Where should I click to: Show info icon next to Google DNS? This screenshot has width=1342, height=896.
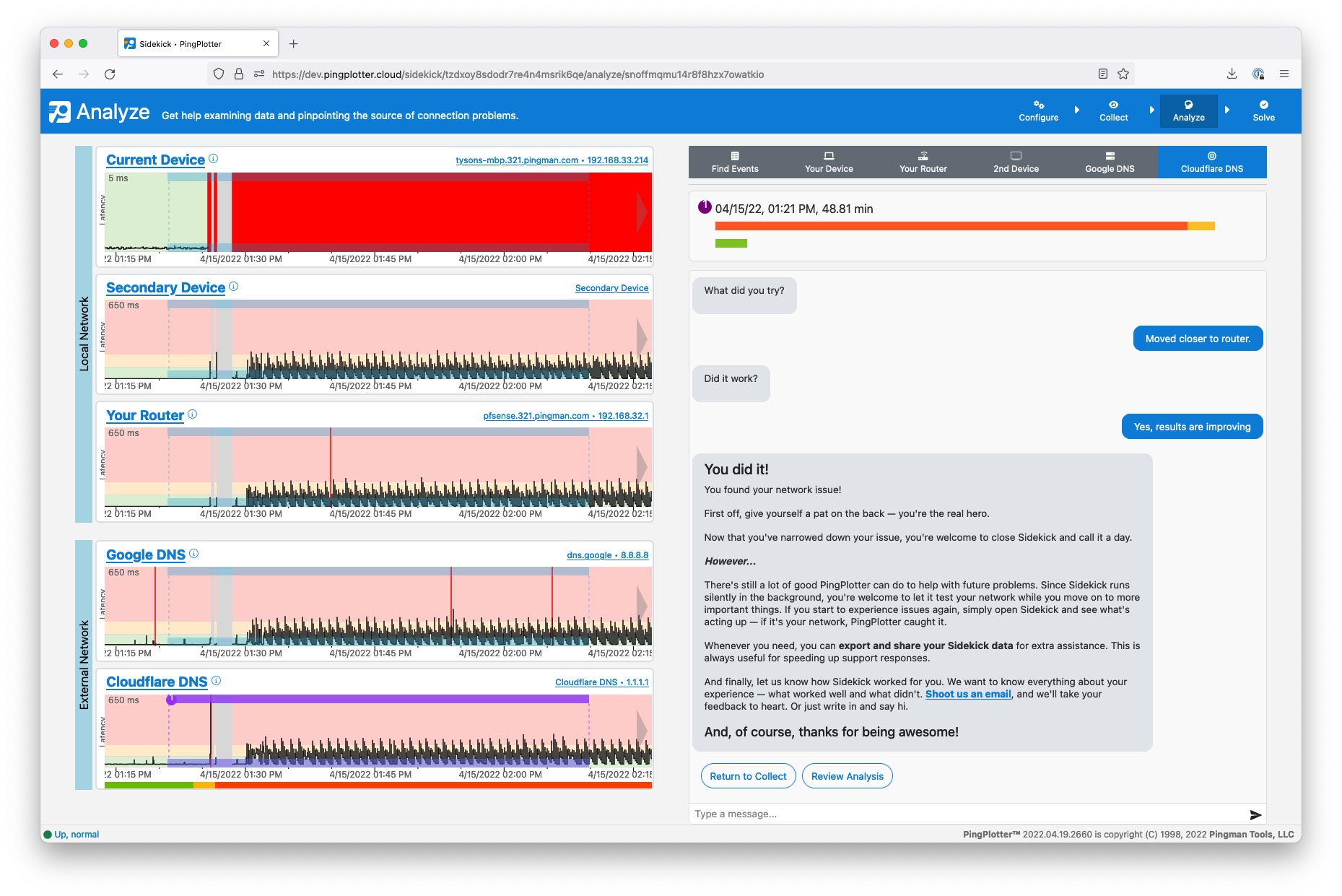click(x=193, y=554)
